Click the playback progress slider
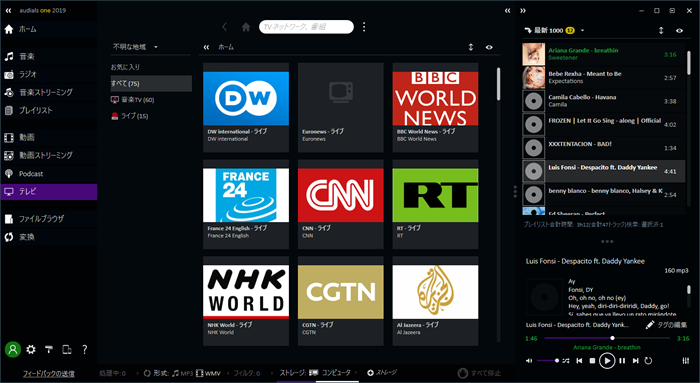Screen dimensions: 700x383 click(x=607, y=338)
